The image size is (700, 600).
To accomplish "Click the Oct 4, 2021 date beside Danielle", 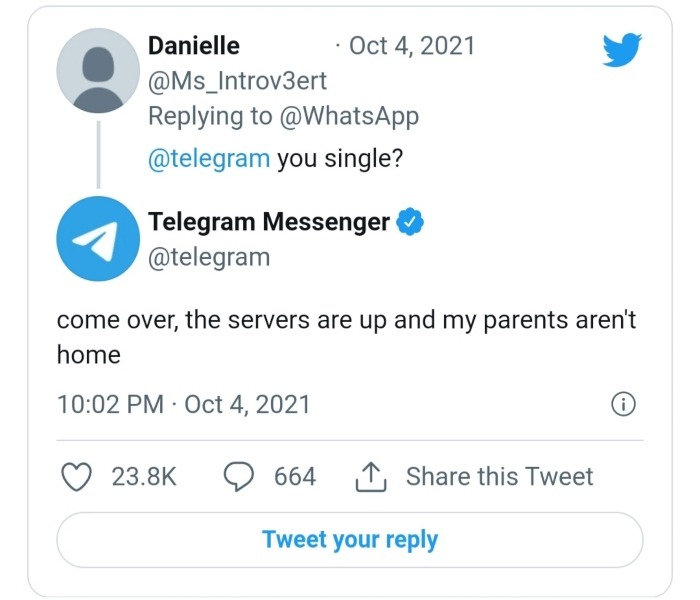I will (x=412, y=46).
